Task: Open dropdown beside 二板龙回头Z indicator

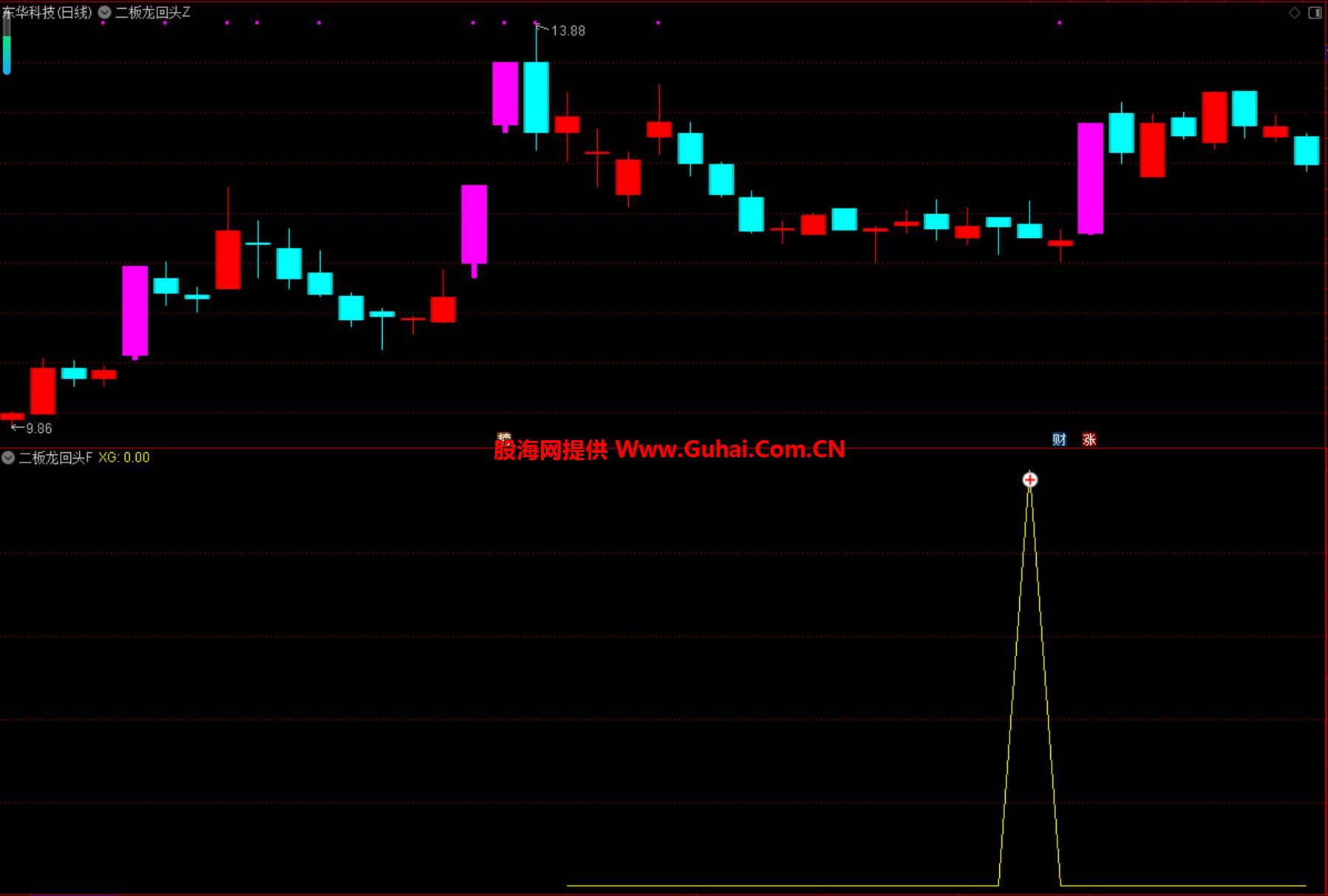Action: click(x=105, y=13)
